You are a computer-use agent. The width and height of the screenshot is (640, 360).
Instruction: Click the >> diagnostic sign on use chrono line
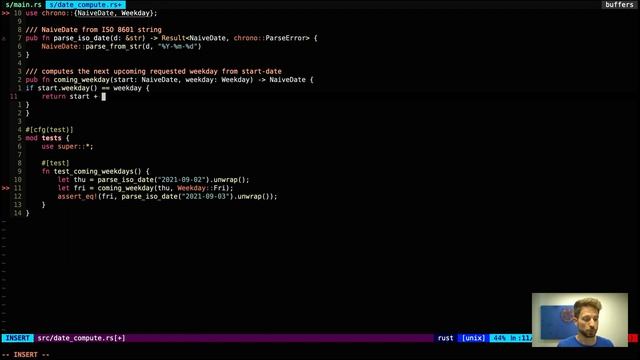tap(5, 13)
